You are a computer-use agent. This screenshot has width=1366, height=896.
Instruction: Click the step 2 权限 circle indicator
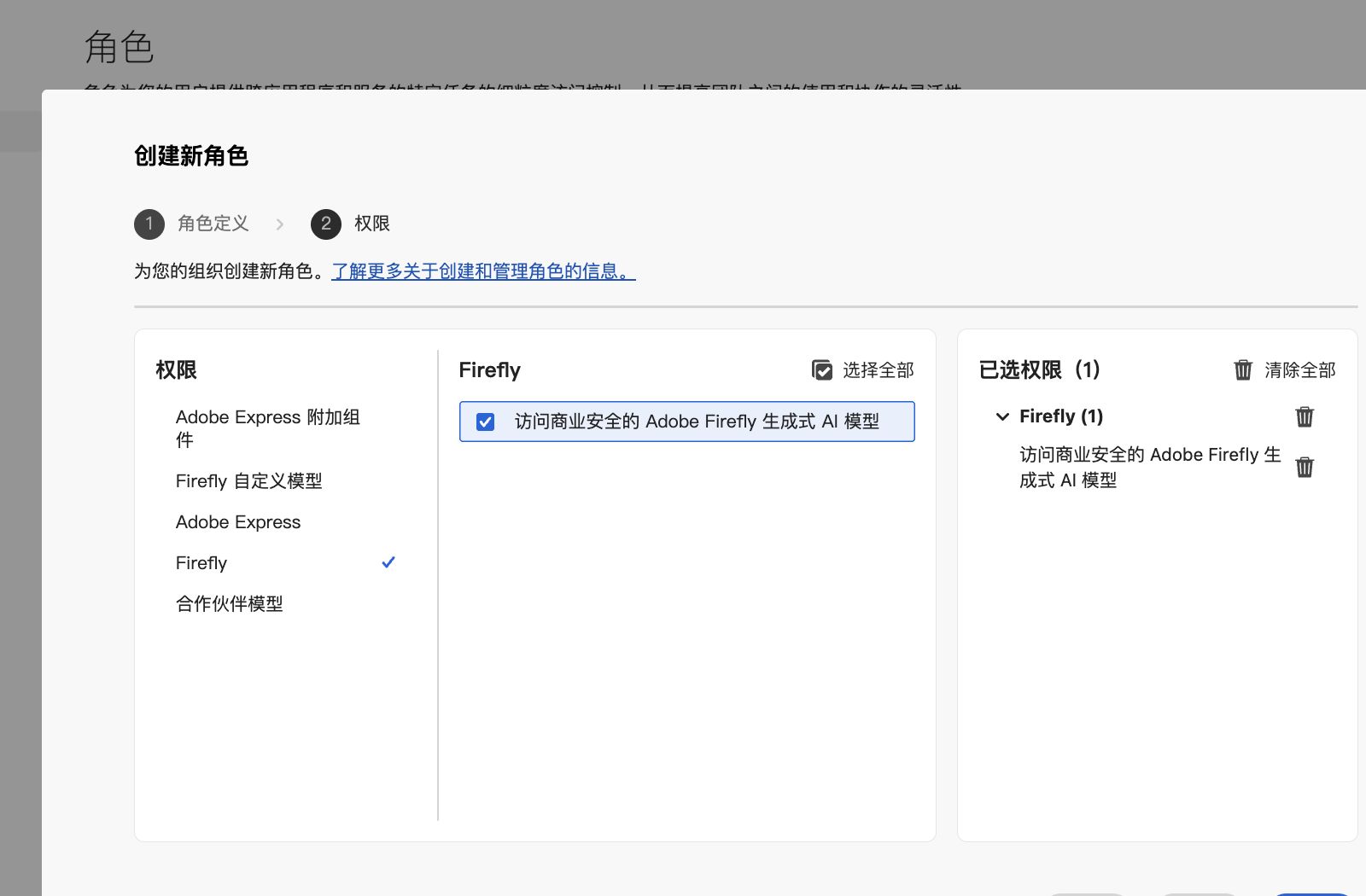[325, 224]
